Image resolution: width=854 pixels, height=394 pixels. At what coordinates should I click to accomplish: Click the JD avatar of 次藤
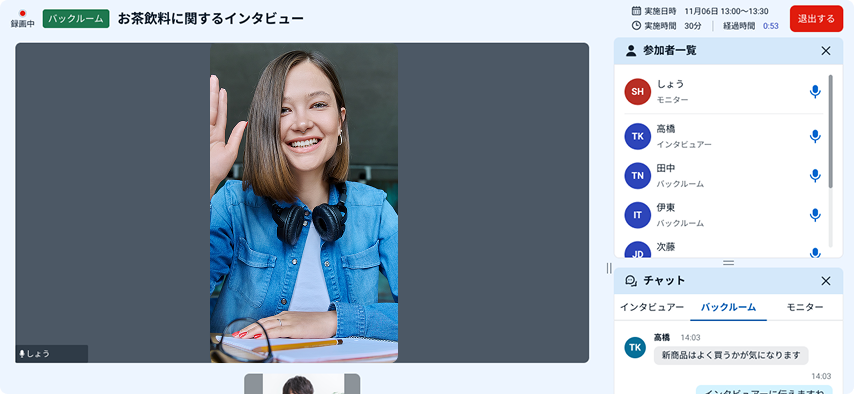click(638, 250)
